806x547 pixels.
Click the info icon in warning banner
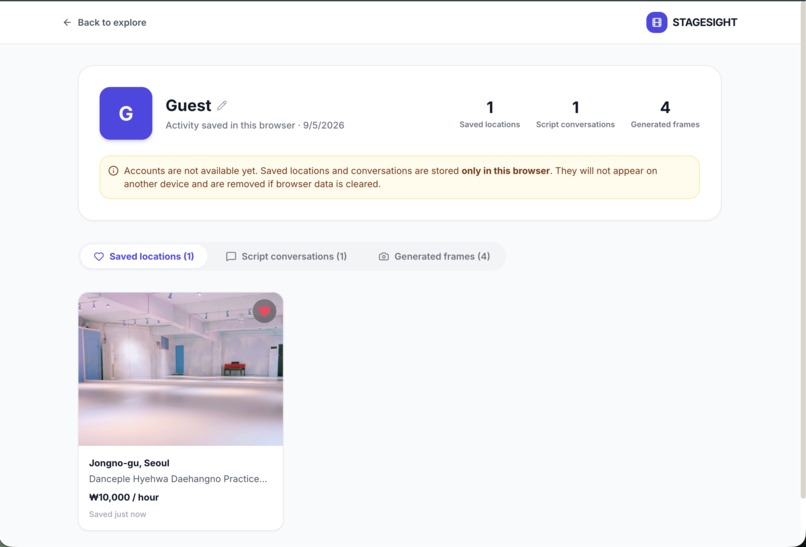pyautogui.click(x=113, y=171)
